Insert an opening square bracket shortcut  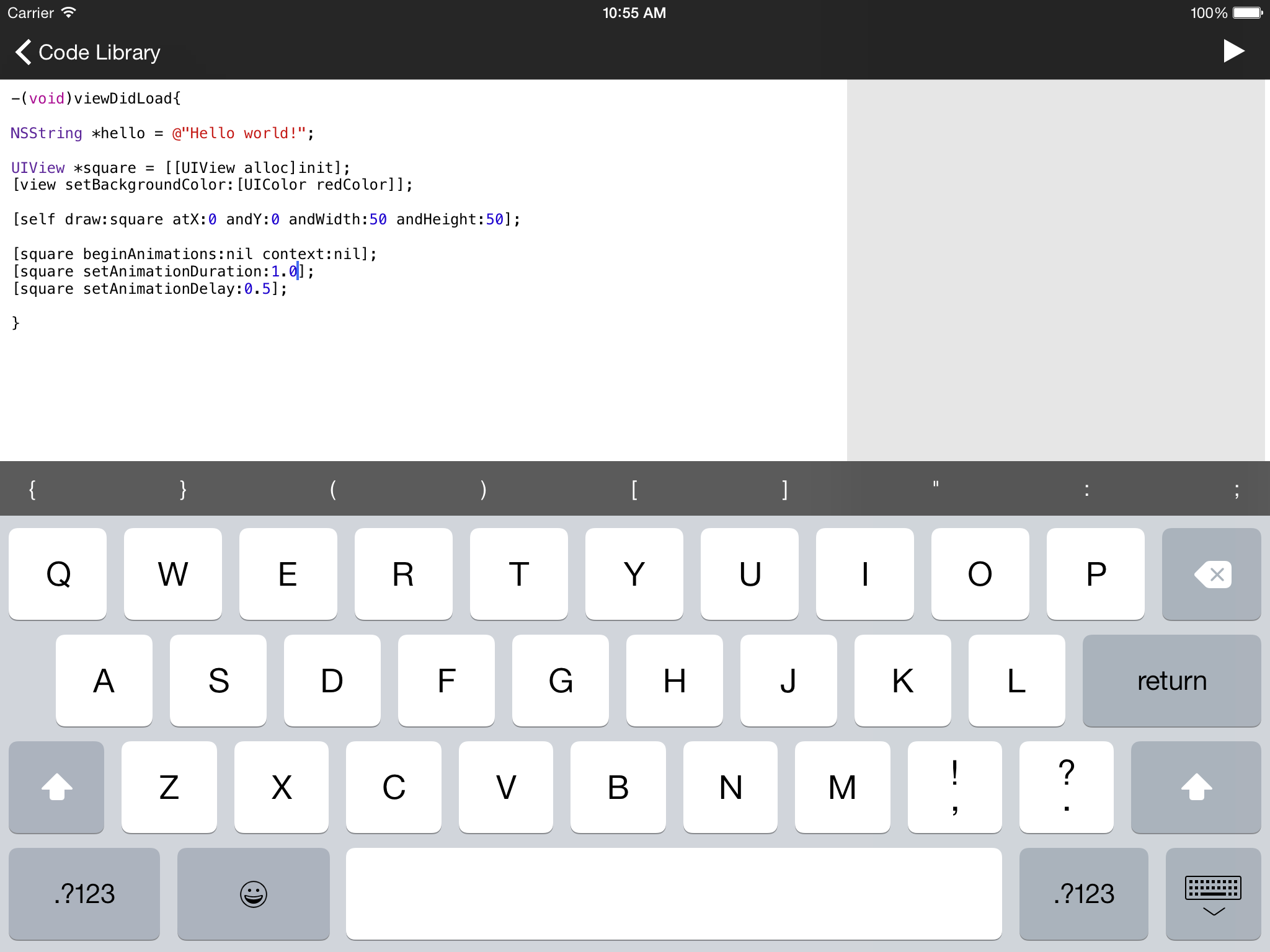tap(634, 490)
